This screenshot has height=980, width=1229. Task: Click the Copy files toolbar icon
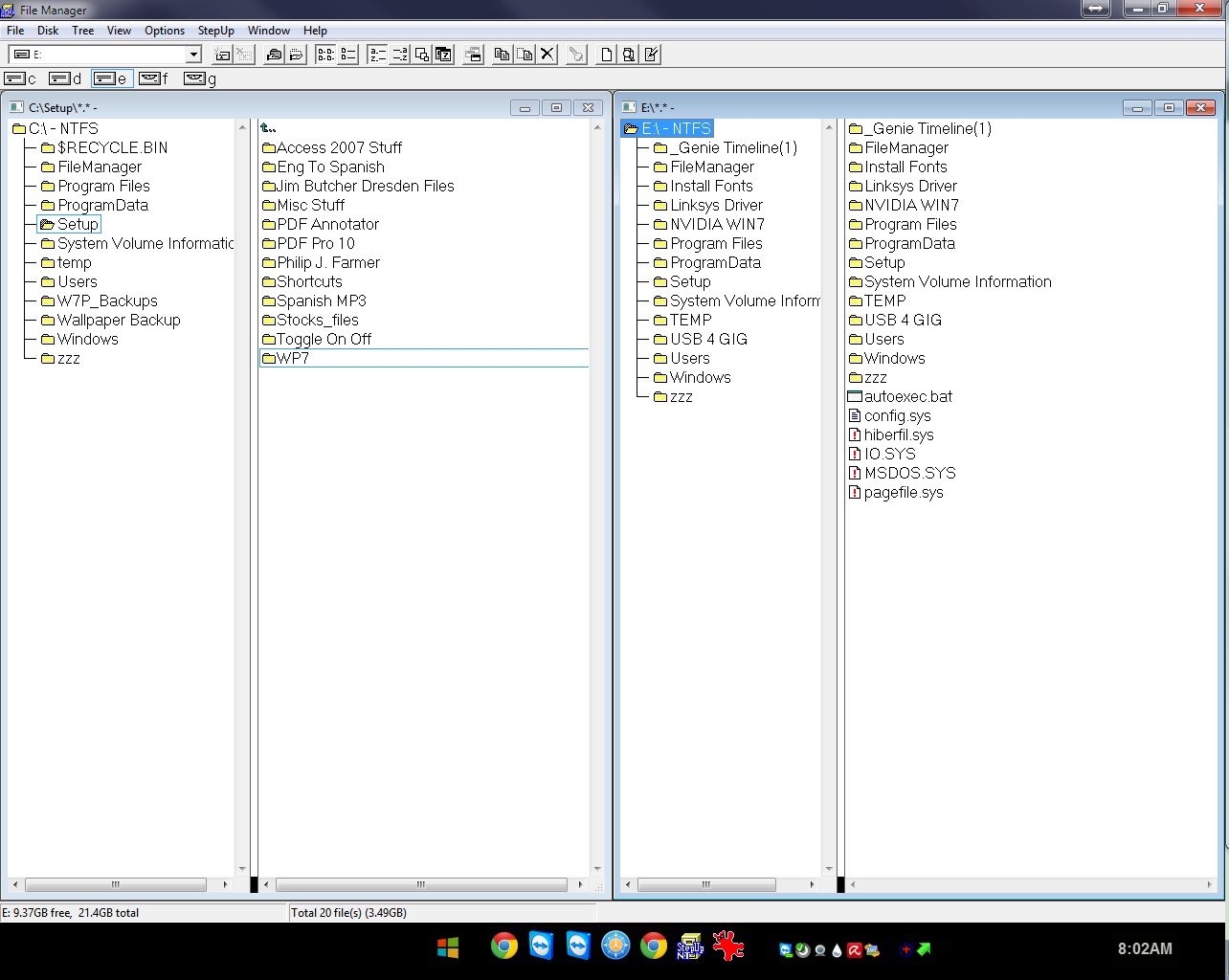tap(502, 55)
